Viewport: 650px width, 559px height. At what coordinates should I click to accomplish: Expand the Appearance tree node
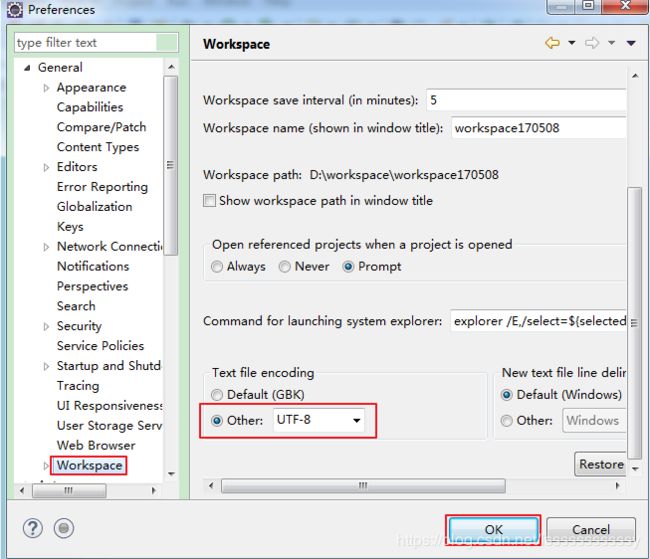coord(46,88)
